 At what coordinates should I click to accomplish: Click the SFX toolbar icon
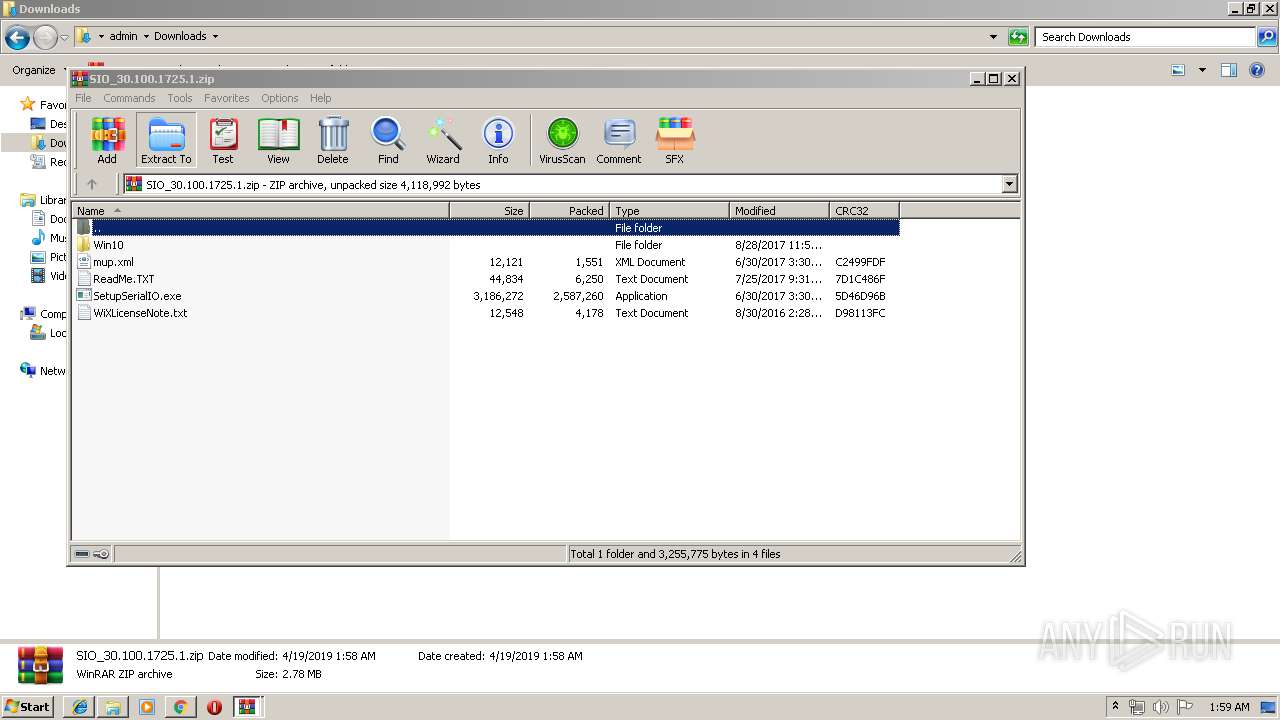[x=675, y=140]
